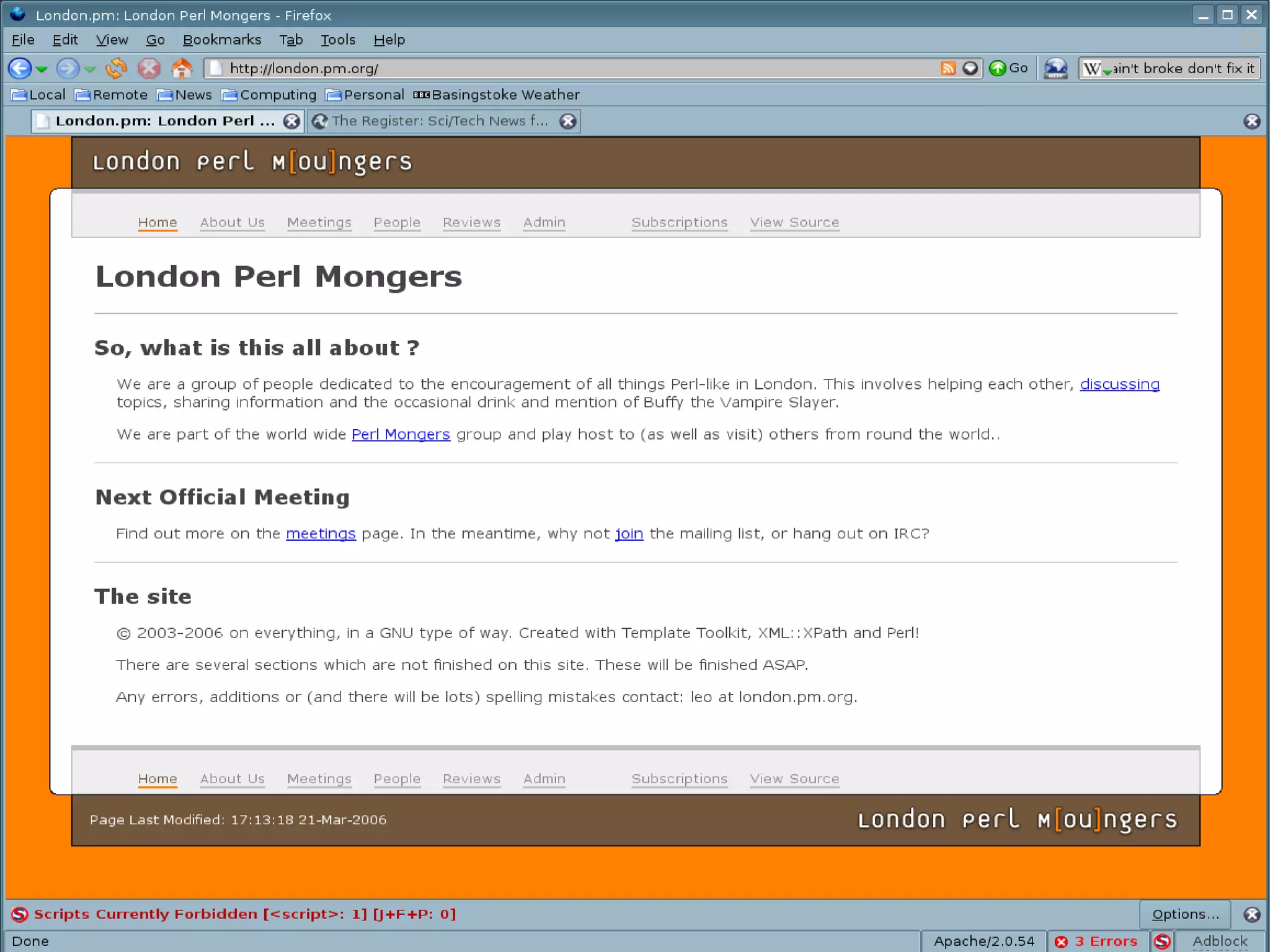Open the bottom Reviews nav link
This screenshot has height=952, width=1270.
[x=471, y=778]
